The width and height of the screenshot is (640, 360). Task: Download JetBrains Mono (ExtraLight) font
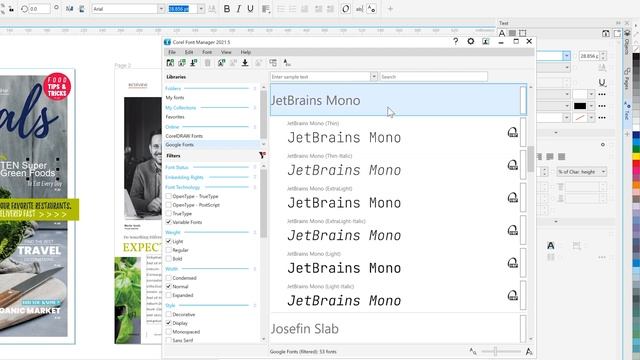point(513,198)
